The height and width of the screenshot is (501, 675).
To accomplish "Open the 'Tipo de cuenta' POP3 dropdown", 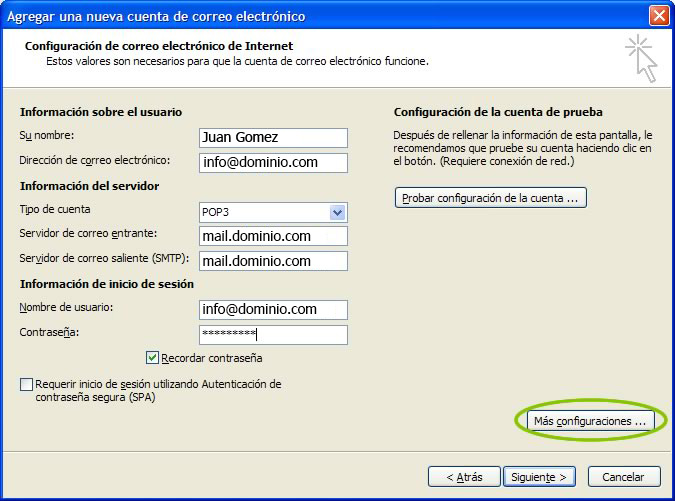I will 337,212.
